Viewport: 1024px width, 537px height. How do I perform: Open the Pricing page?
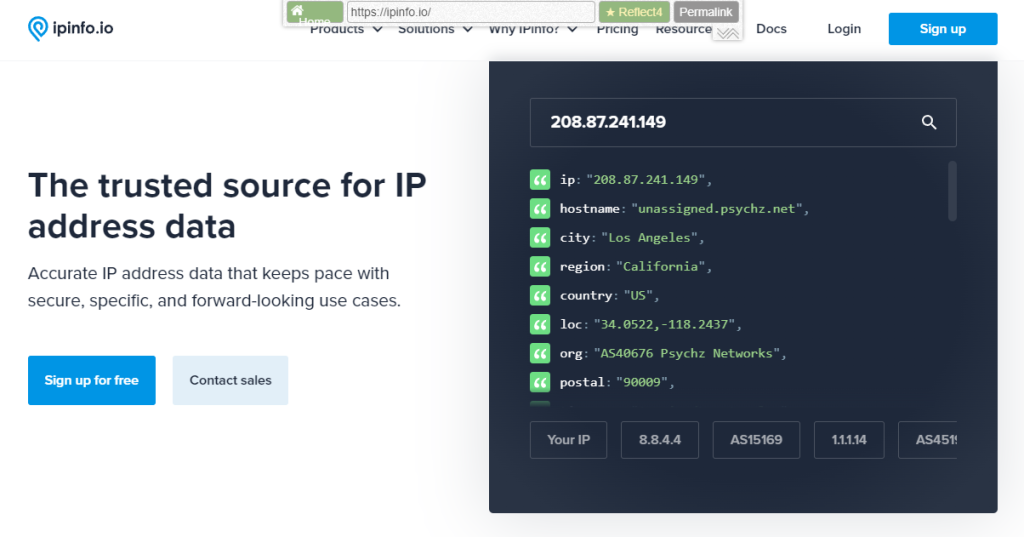tap(617, 29)
